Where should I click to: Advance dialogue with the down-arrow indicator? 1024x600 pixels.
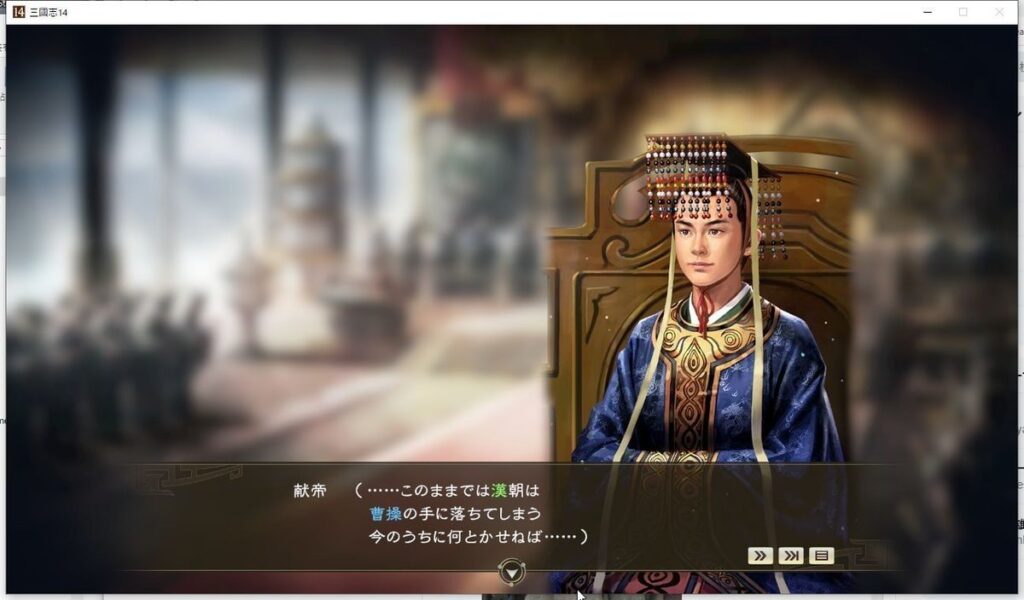[x=512, y=572]
